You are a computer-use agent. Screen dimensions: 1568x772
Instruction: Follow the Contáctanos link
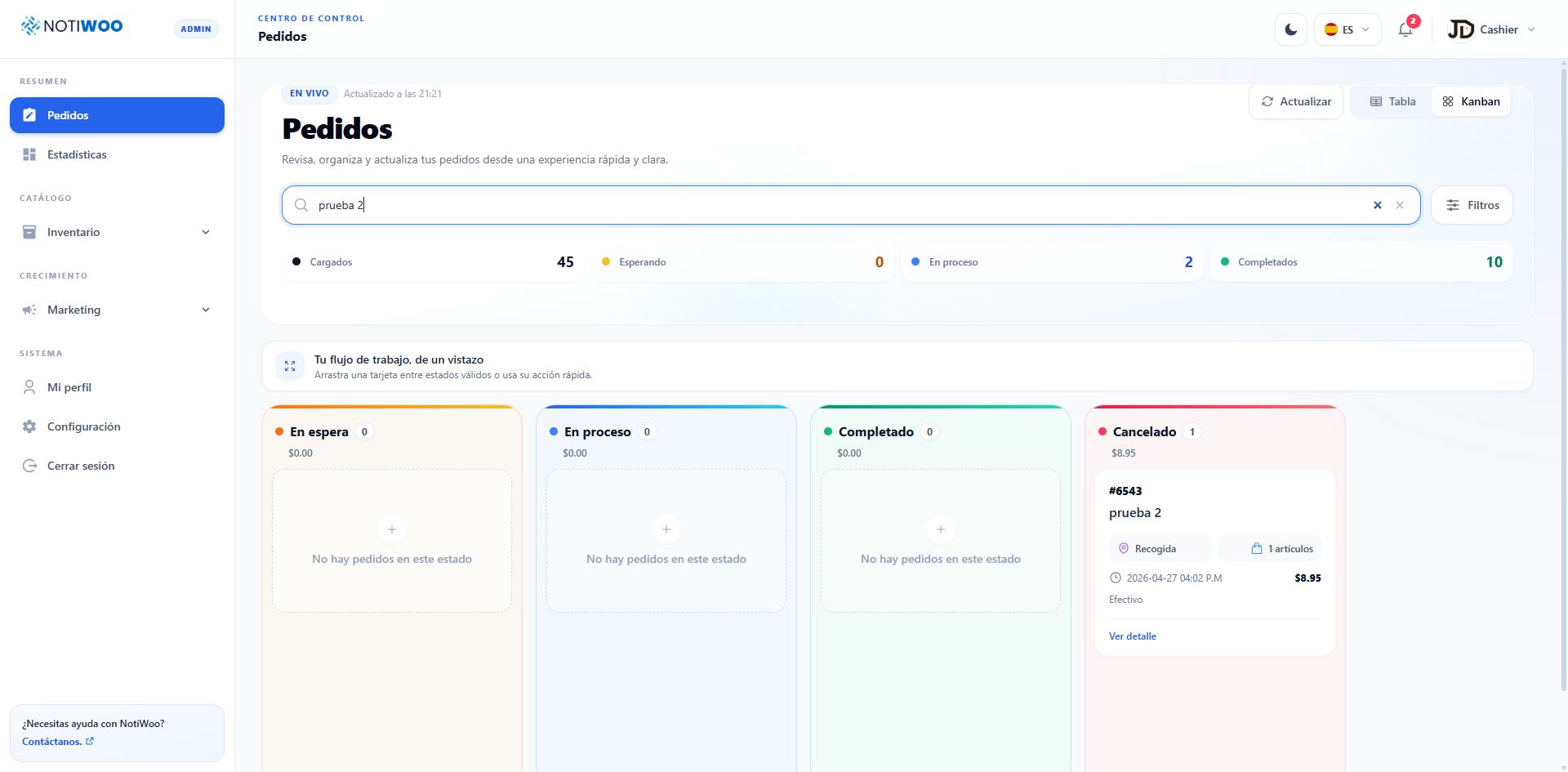pyautogui.click(x=58, y=742)
